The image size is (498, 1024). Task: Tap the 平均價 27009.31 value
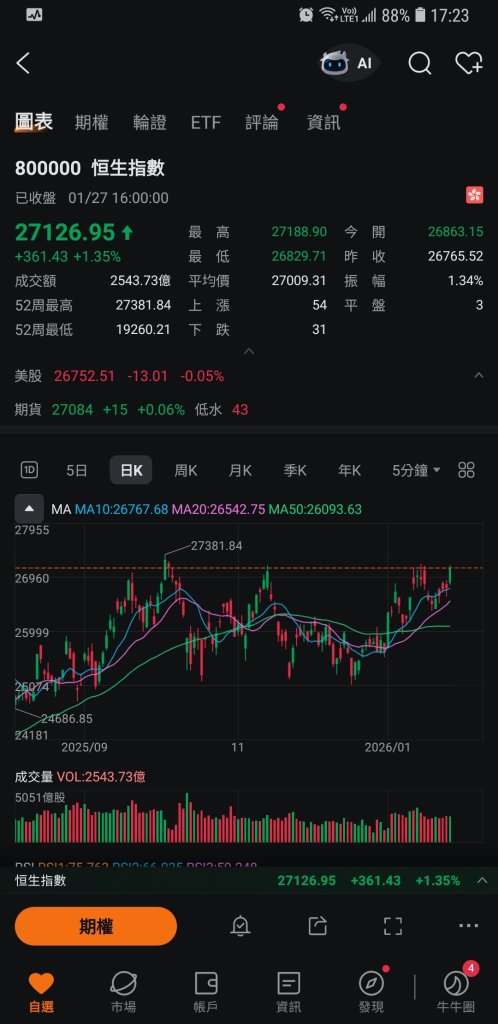point(298,281)
